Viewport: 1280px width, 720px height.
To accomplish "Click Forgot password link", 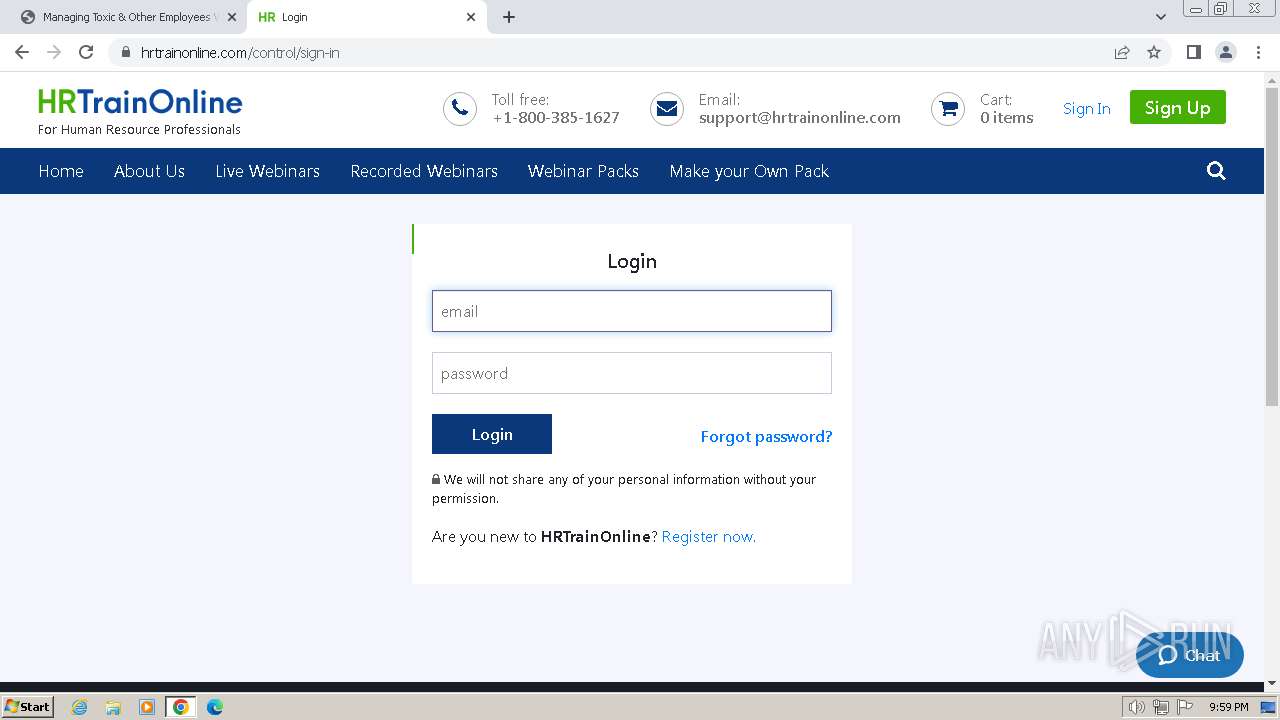I will pyautogui.click(x=766, y=436).
